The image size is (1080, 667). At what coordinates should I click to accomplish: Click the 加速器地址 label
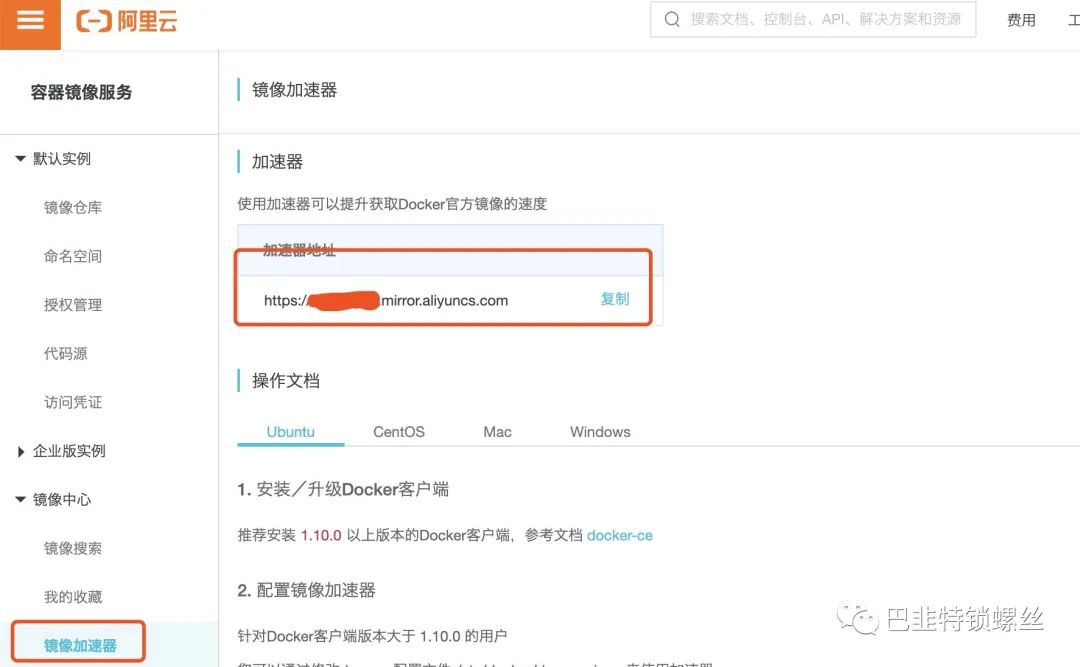pos(299,250)
